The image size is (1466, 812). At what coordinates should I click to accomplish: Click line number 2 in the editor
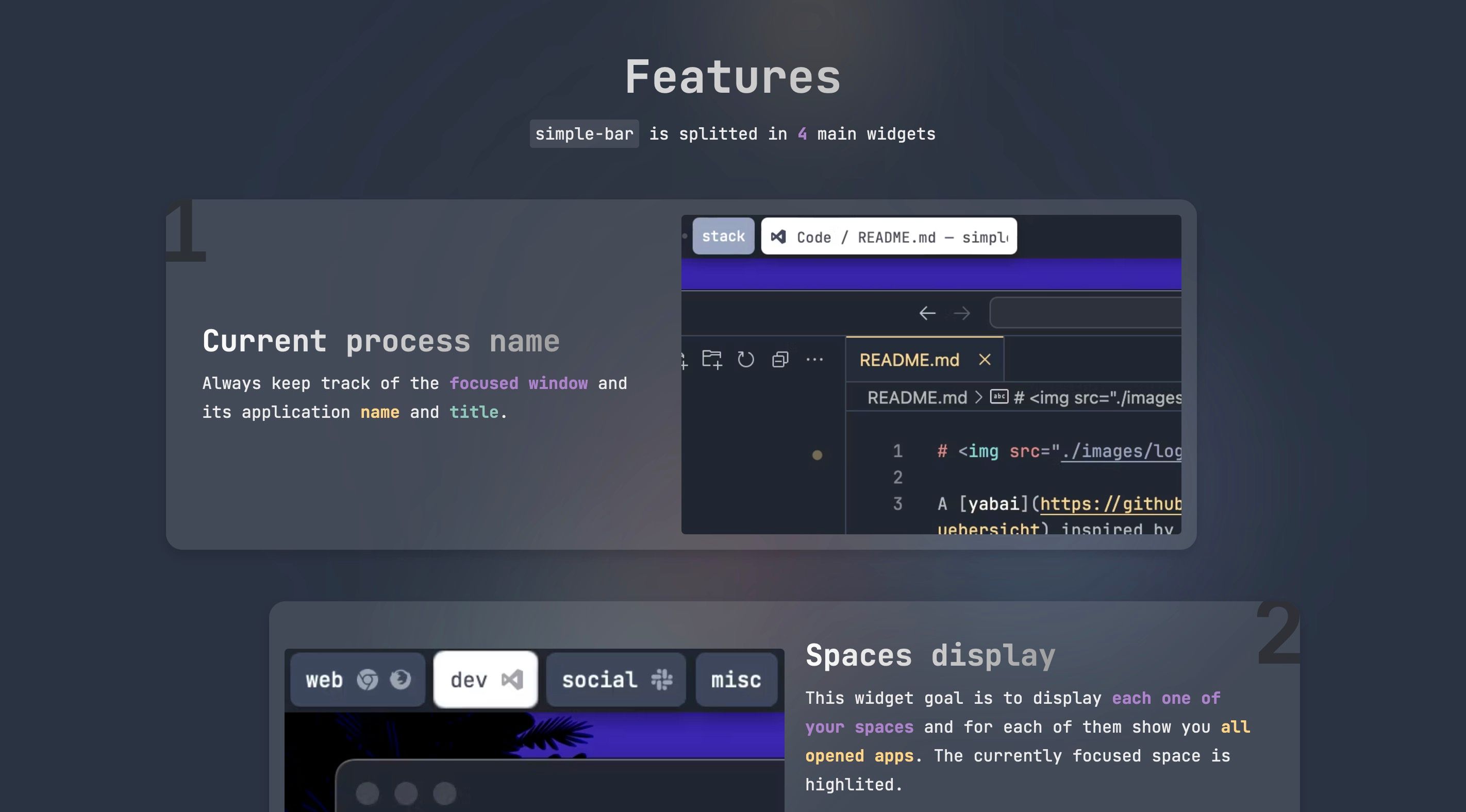897,478
